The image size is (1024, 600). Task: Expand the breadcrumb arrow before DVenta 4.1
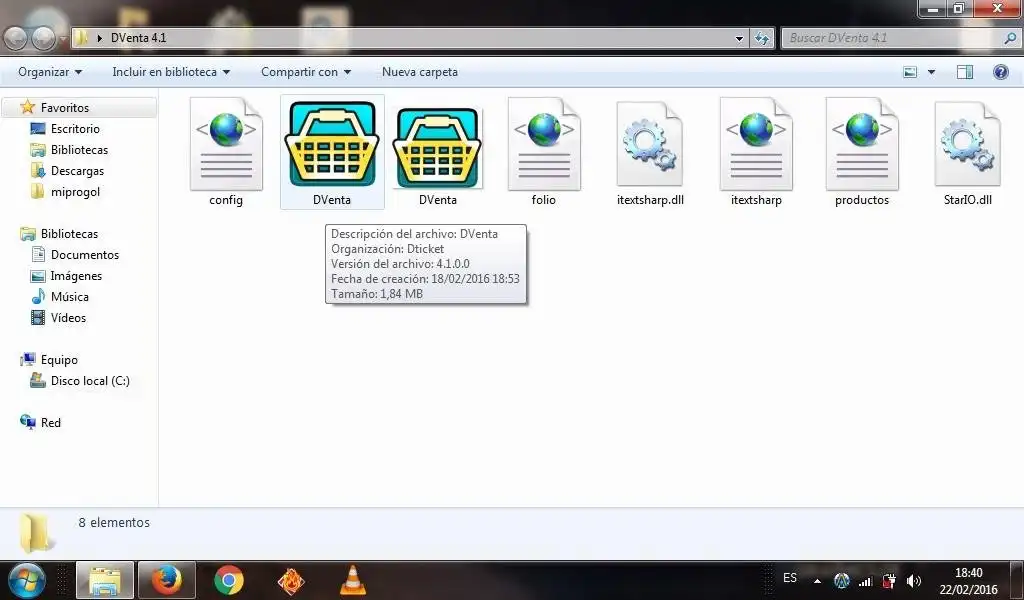[x=99, y=38]
